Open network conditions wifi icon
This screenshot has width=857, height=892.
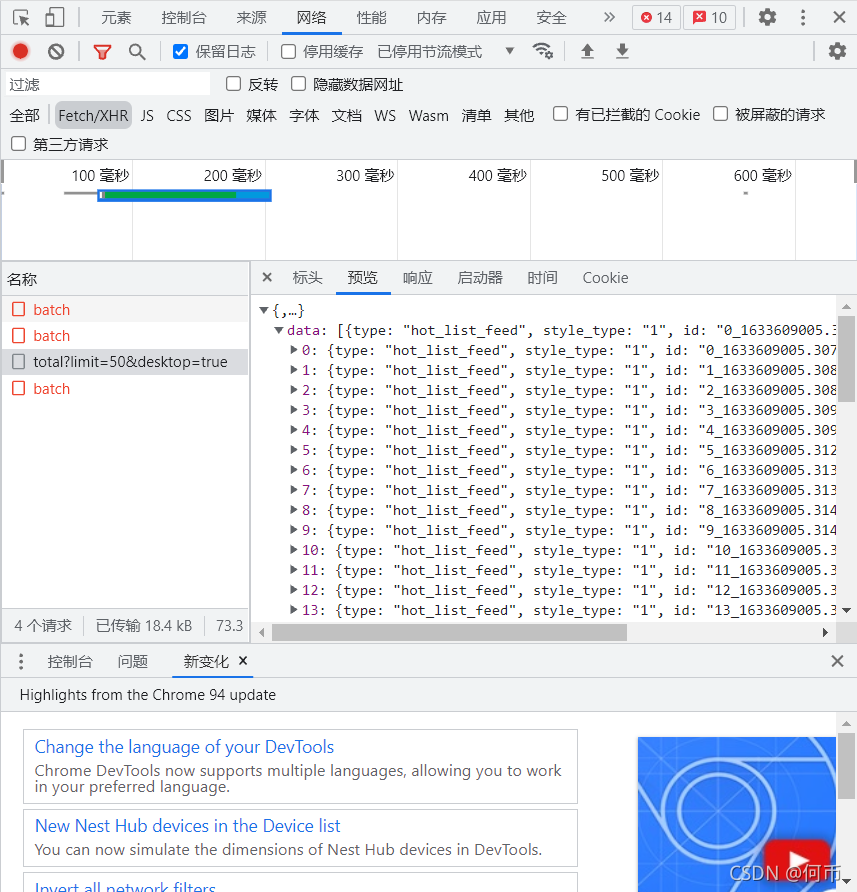tap(543, 51)
